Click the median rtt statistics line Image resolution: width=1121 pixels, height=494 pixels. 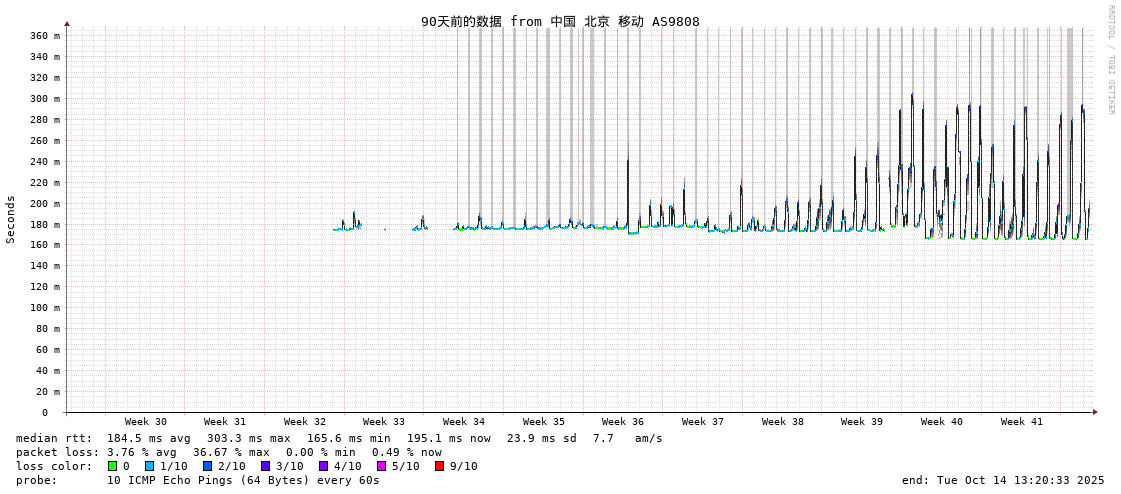click(339, 438)
